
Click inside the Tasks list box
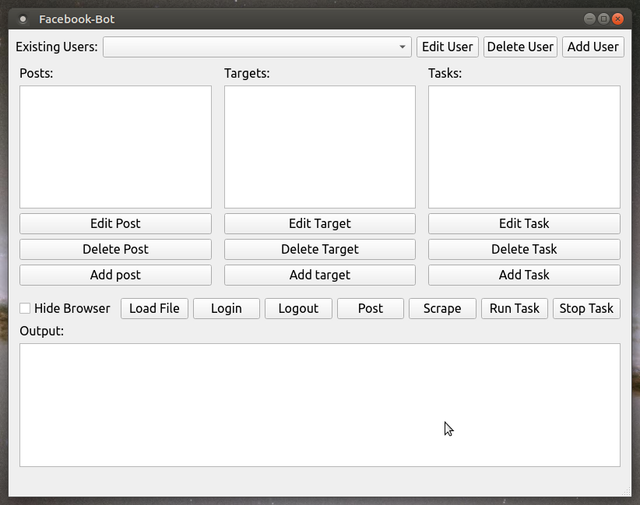point(524,147)
